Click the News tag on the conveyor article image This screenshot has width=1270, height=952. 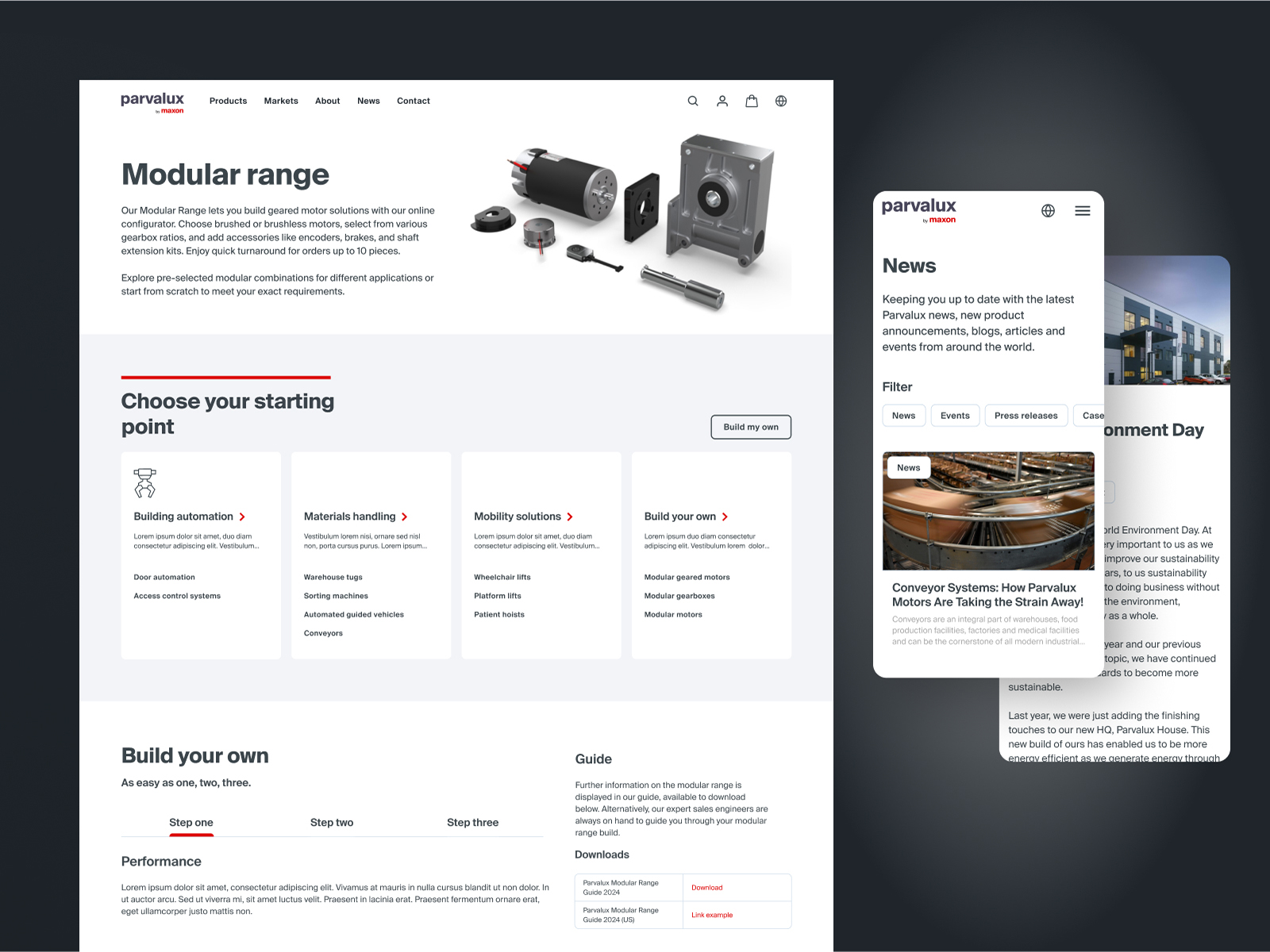[x=909, y=468]
